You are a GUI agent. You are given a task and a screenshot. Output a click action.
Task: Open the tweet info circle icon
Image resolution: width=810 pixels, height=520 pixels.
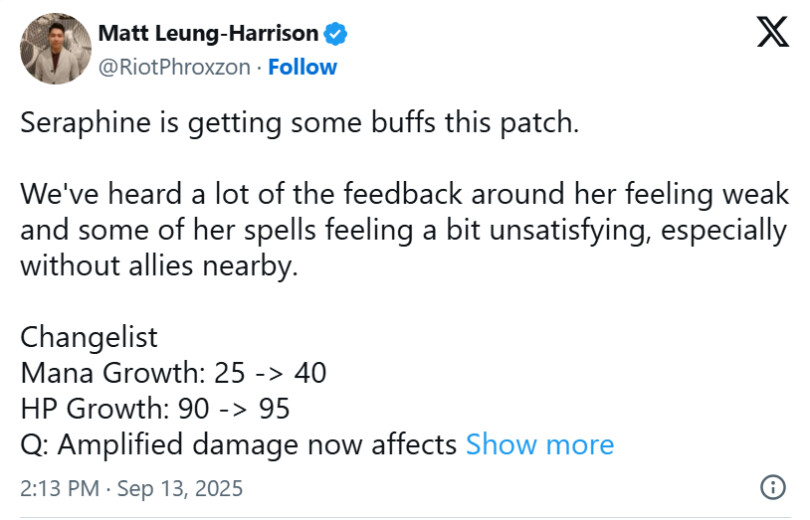(772, 488)
